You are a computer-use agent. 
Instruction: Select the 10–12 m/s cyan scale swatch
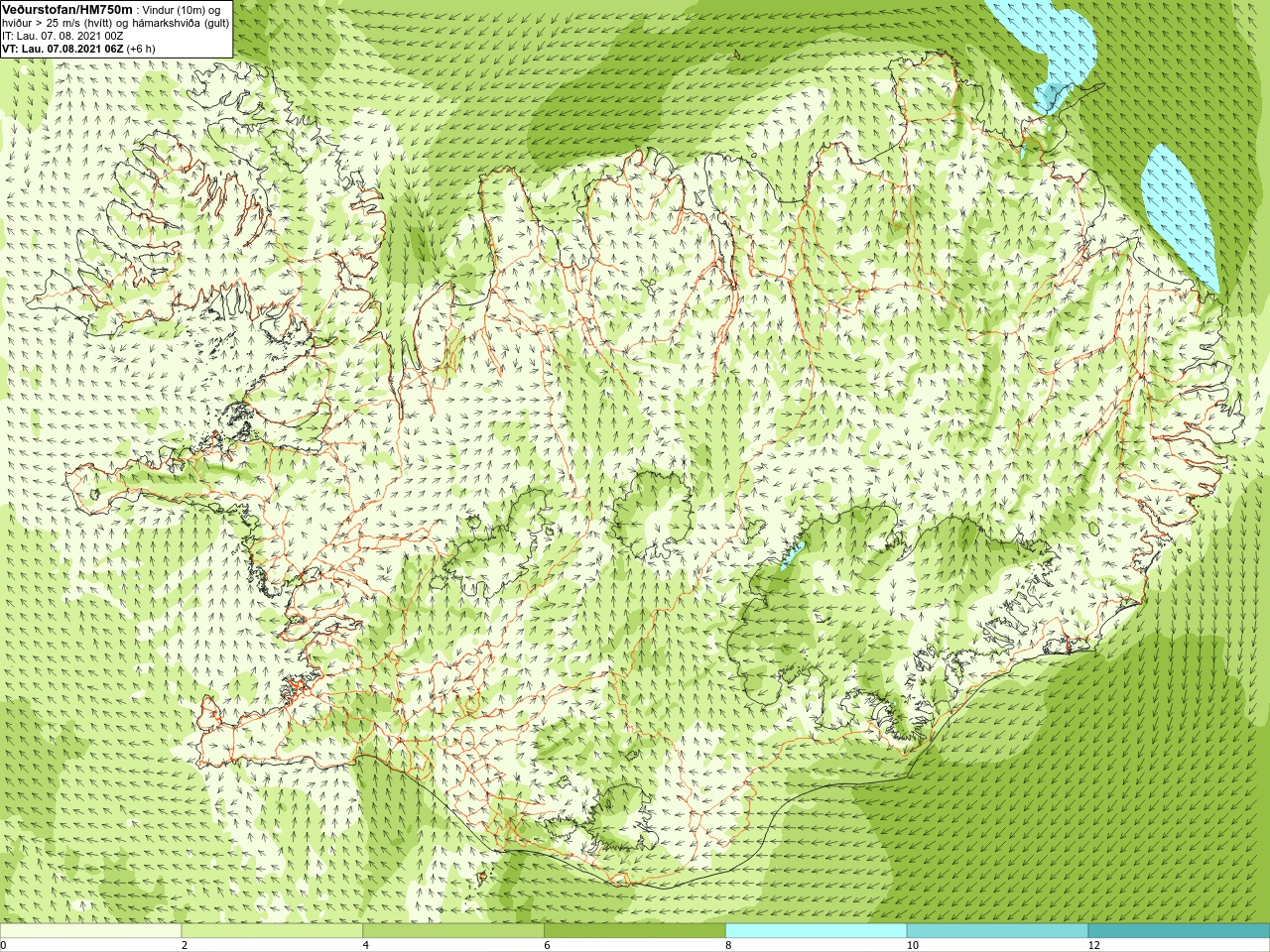(x=997, y=931)
